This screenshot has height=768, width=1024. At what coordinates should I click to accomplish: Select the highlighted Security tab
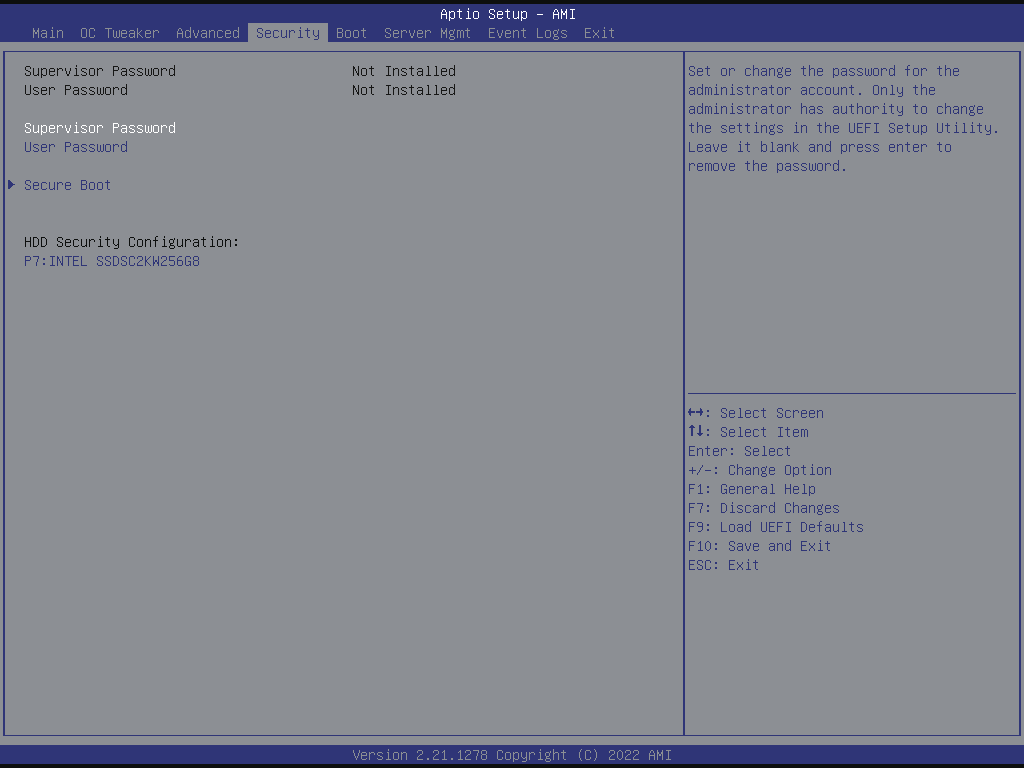pyautogui.click(x=288, y=33)
